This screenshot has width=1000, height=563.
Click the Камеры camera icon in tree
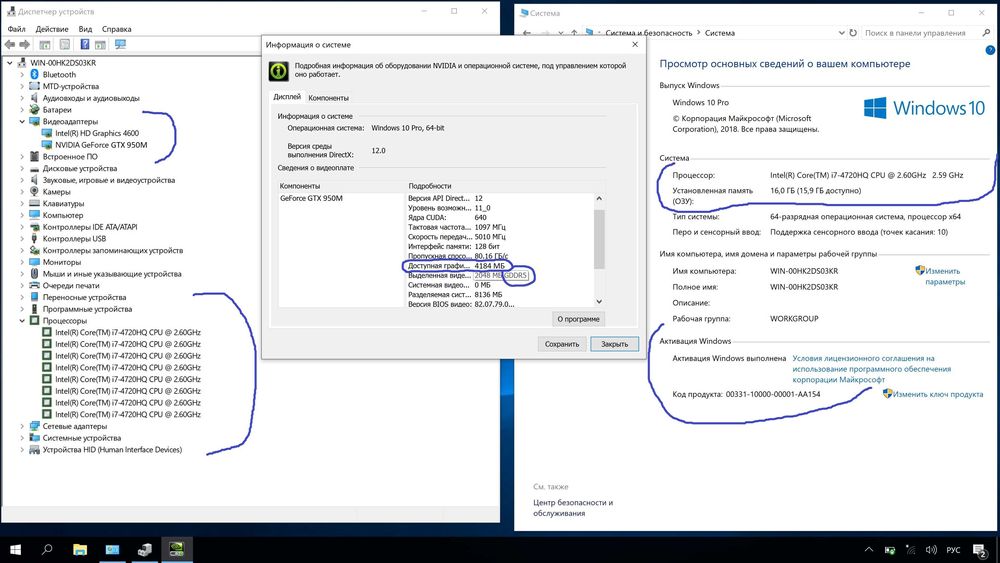click(34, 191)
